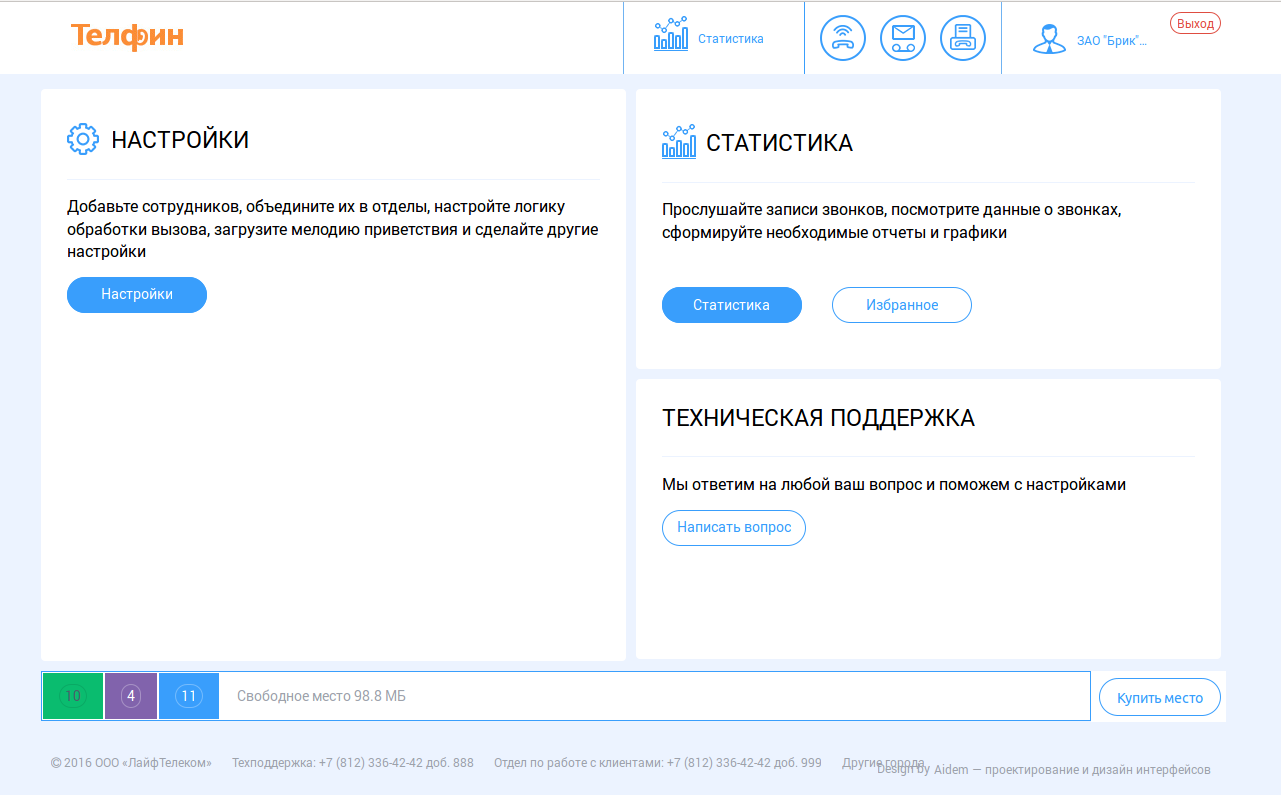The width and height of the screenshot is (1281, 795).
Task: Open the blue Статистика button
Action: [732, 305]
